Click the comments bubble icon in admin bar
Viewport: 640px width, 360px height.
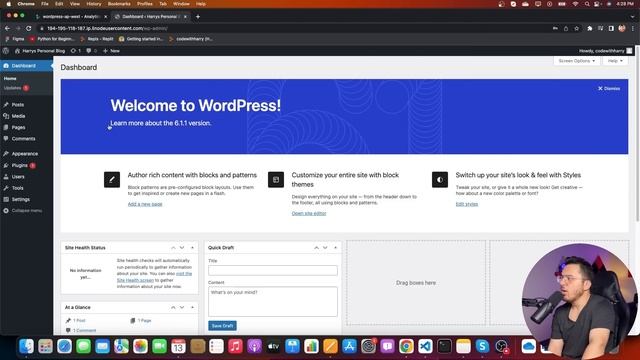click(91, 51)
